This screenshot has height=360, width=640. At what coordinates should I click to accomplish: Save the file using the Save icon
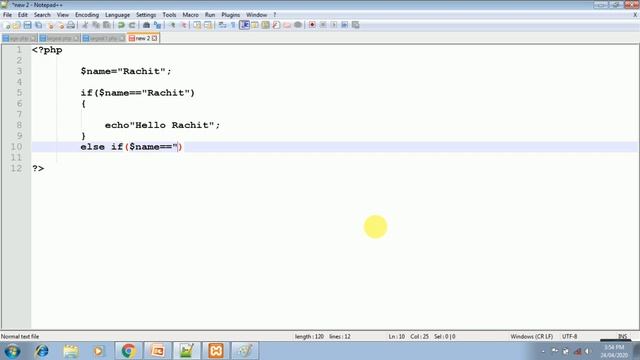27,25
